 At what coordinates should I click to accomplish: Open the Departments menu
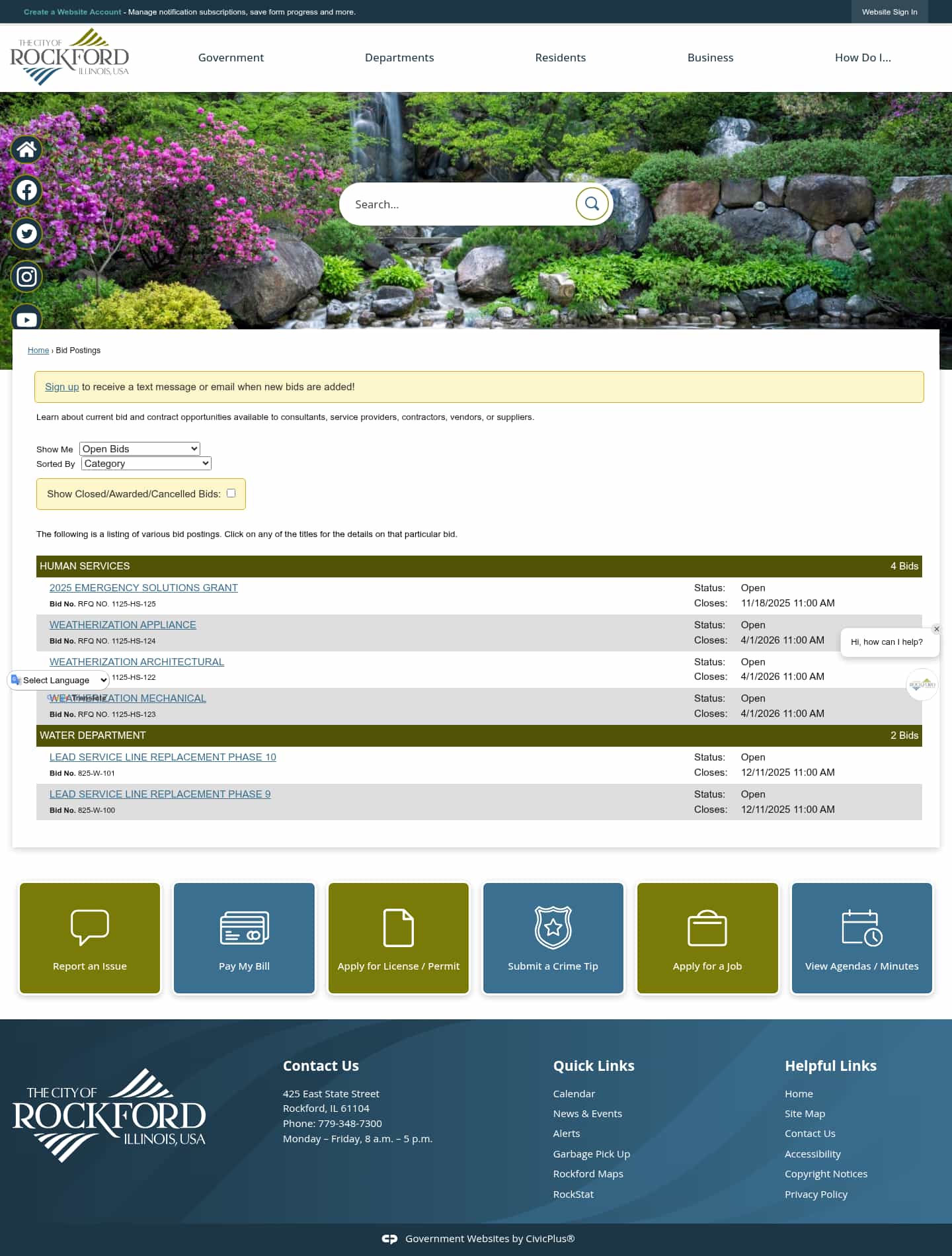[x=399, y=58]
